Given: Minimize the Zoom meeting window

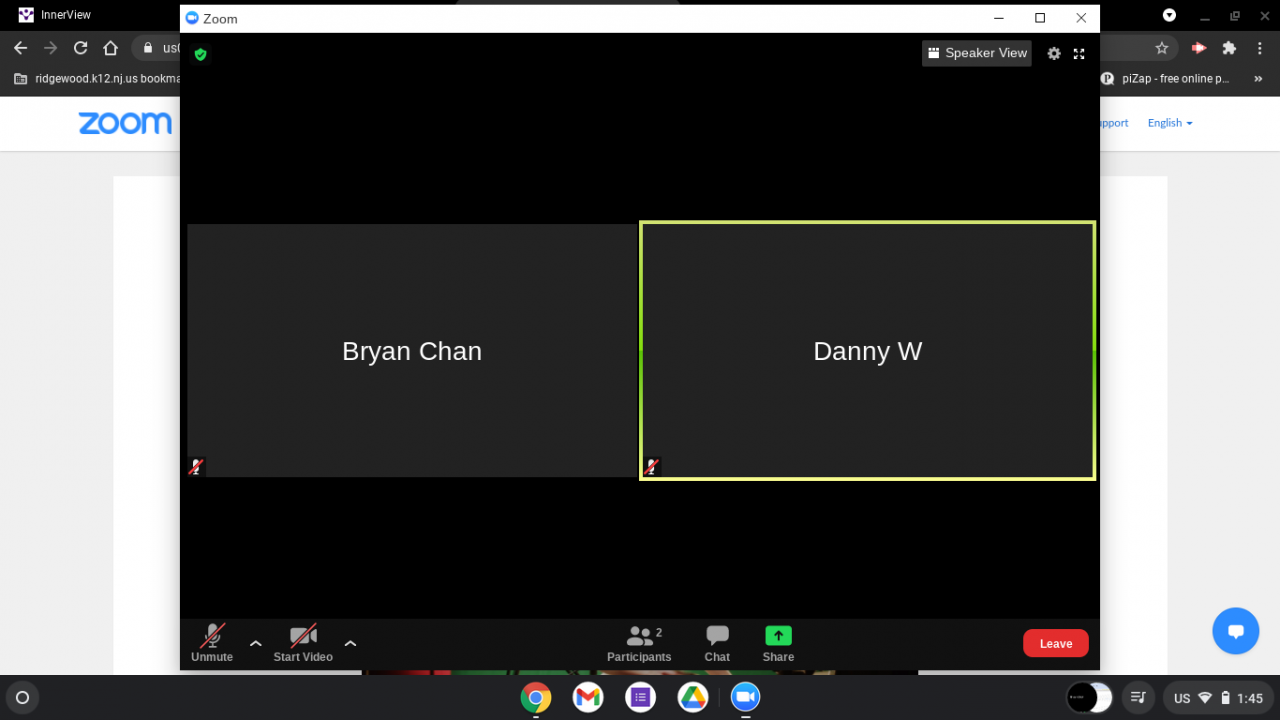Looking at the screenshot, I should coord(998,18).
